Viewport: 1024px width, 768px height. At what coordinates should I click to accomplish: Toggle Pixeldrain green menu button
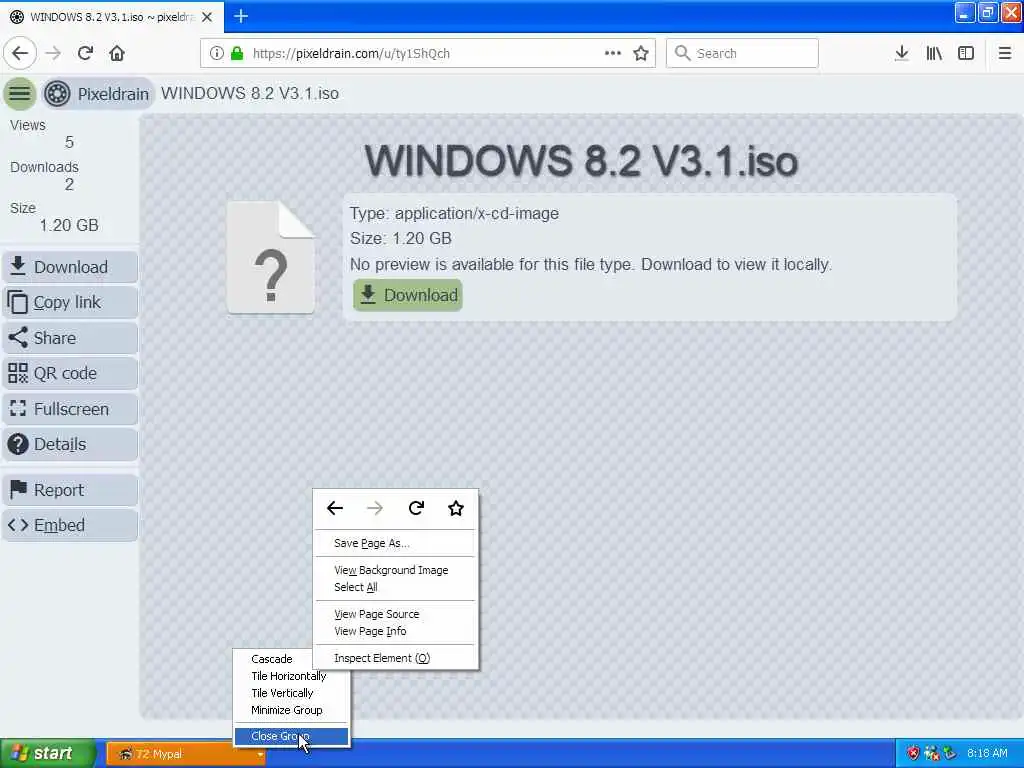(20, 93)
